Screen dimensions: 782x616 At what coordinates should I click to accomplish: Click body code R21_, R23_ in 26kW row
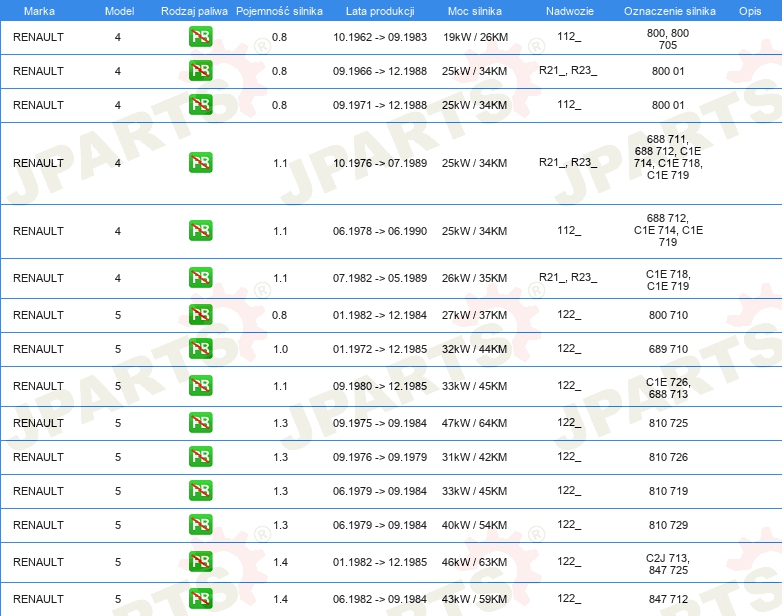click(568, 277)
